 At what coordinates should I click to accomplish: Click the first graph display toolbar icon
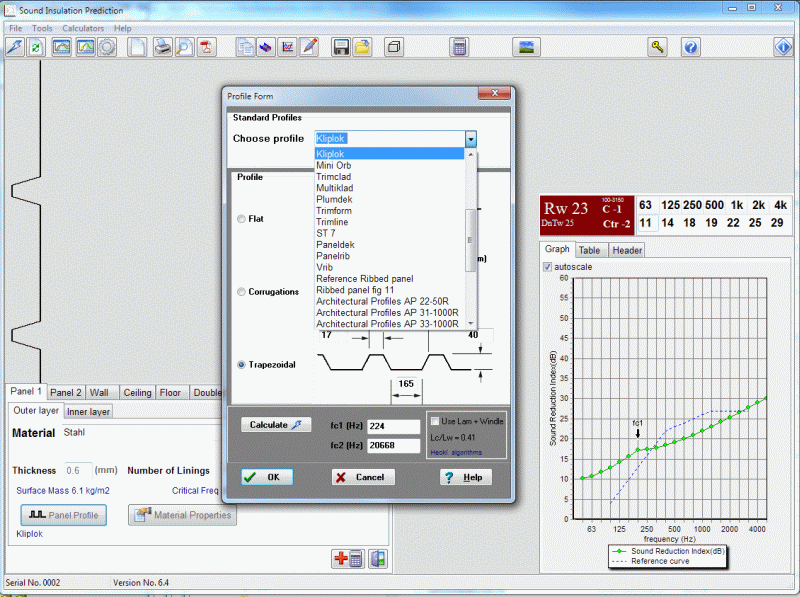click(61, 47)
